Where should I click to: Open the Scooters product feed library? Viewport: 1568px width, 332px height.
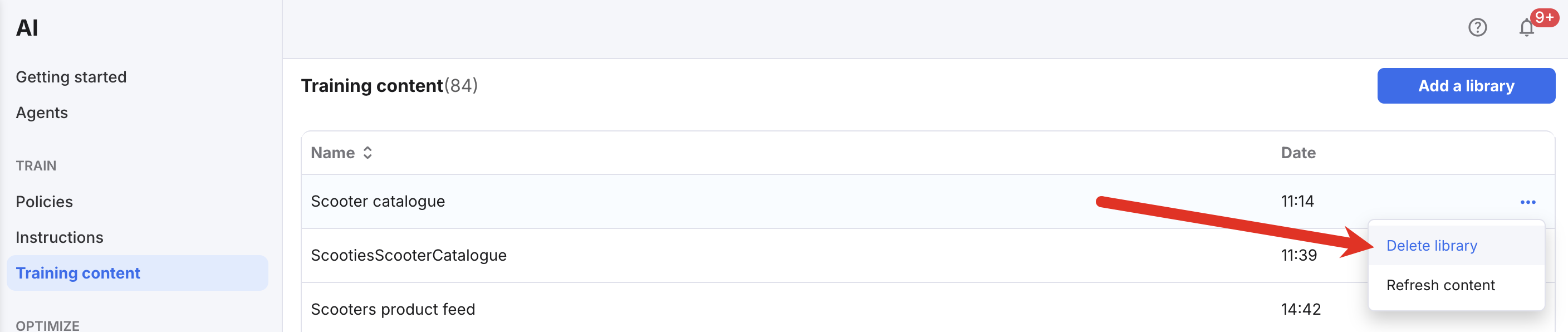point(393,309)
